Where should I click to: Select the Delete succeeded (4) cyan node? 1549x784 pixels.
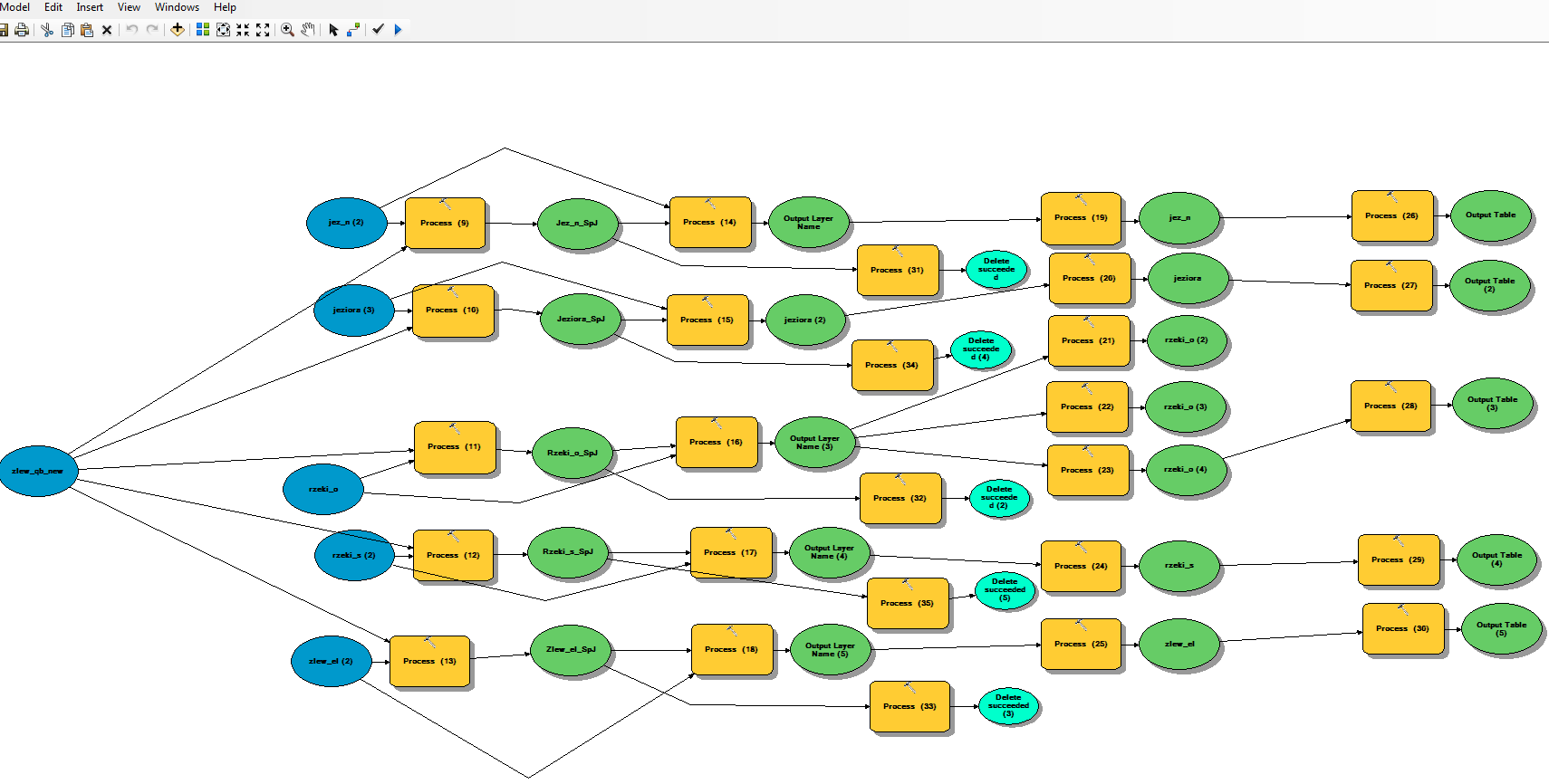[981, 349]
